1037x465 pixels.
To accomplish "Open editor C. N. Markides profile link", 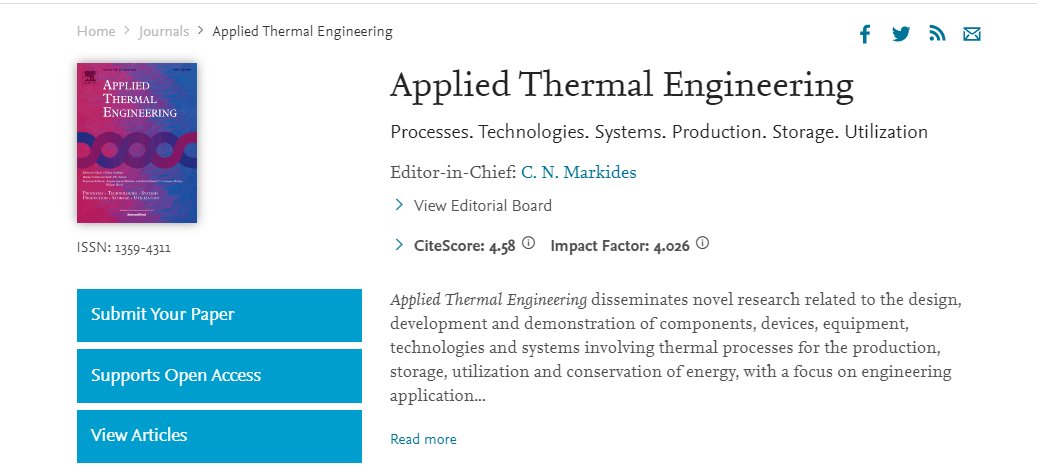I will tap(579, 172).
